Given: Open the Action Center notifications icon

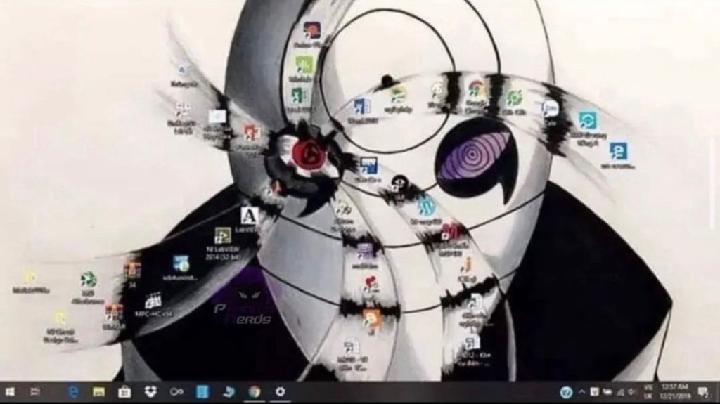Looking at the screenshot, I should click(x=703, y=392).
